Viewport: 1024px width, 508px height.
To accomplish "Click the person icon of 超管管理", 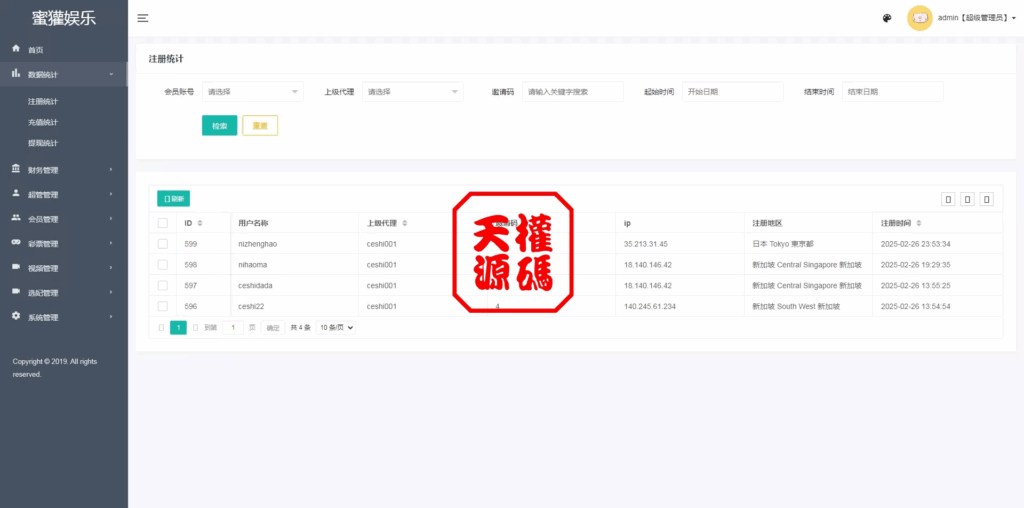I will click(16, 194).
